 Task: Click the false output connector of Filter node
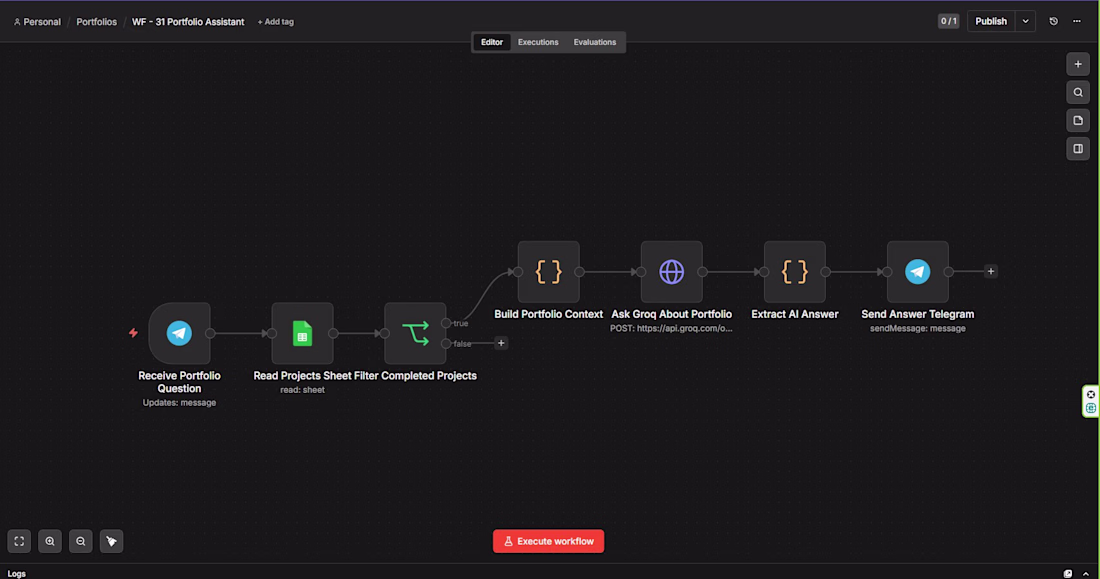pos(446,343)
